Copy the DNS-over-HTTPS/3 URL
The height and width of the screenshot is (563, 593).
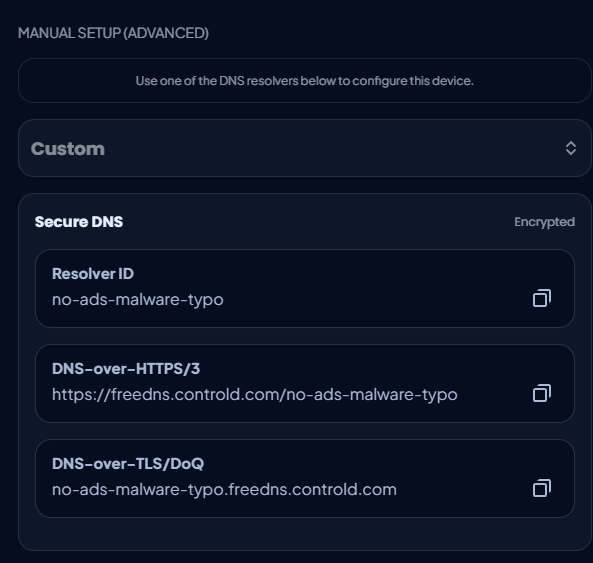point(542,393)
